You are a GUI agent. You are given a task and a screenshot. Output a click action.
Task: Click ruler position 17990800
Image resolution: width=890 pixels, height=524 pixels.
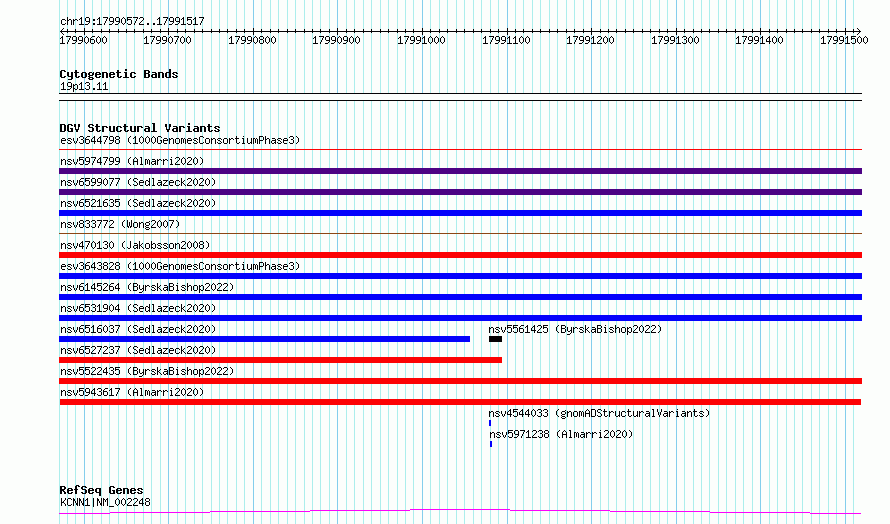(x=252, y=40)
